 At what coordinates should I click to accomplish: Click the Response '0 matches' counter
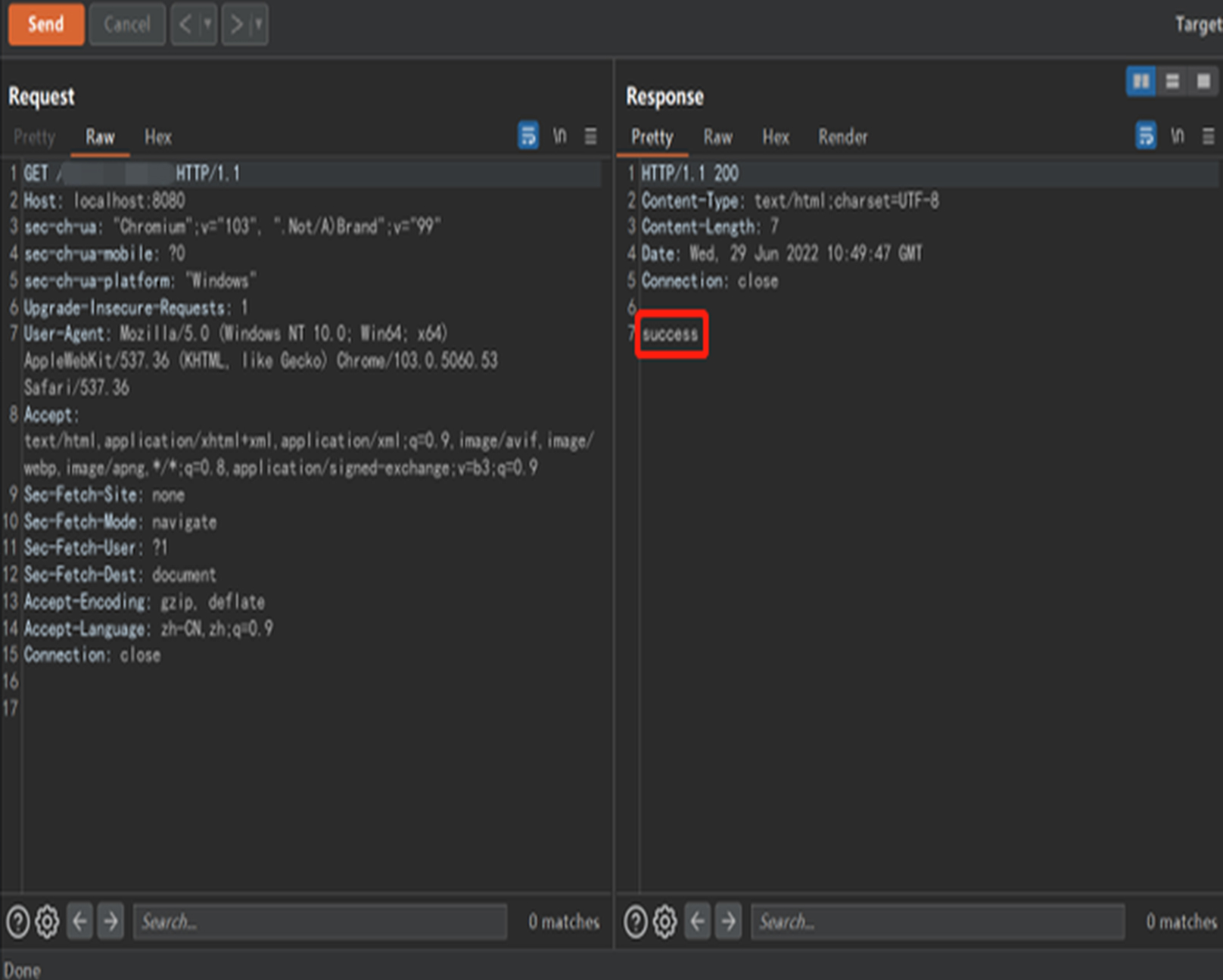click(x=1181, y=922)
